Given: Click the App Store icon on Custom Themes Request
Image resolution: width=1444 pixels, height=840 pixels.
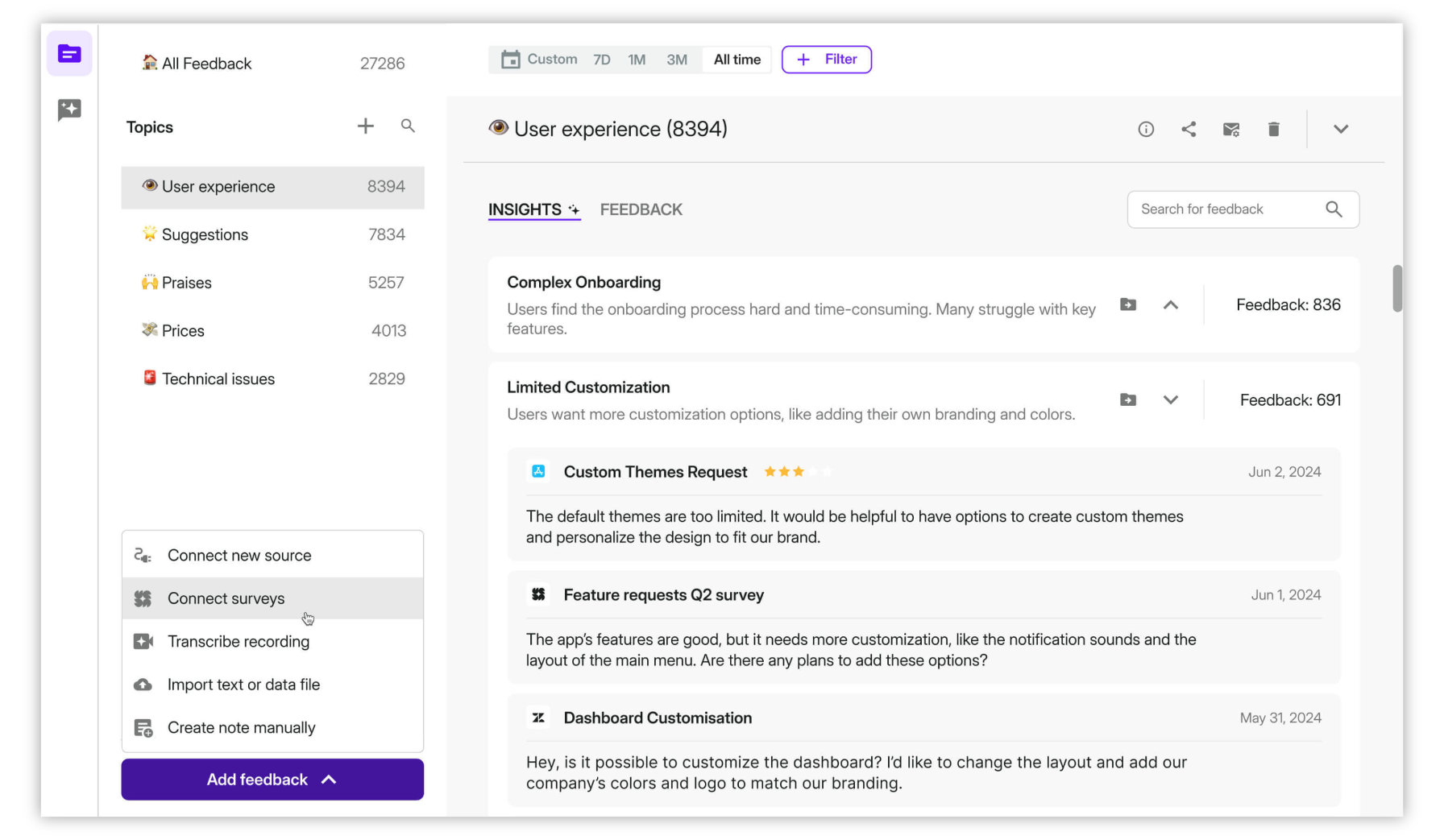Looking at the screenshot, I should (x=538, y=471).
